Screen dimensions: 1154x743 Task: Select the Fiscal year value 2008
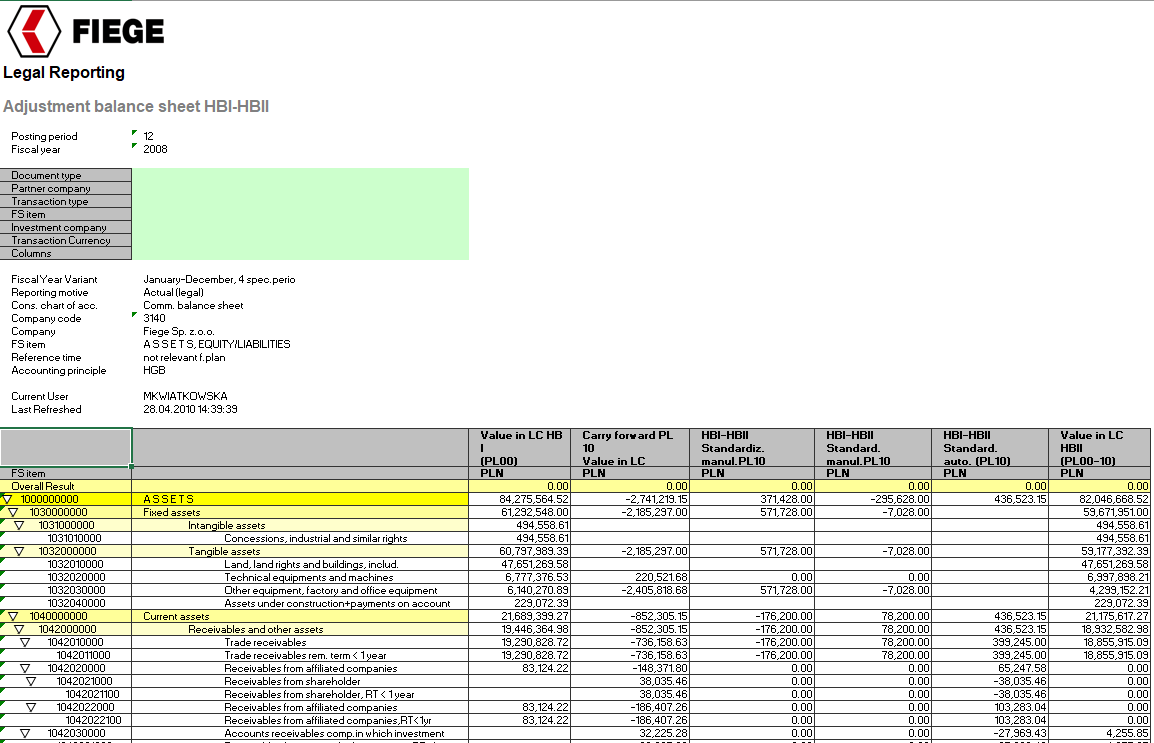pos(155,149)
